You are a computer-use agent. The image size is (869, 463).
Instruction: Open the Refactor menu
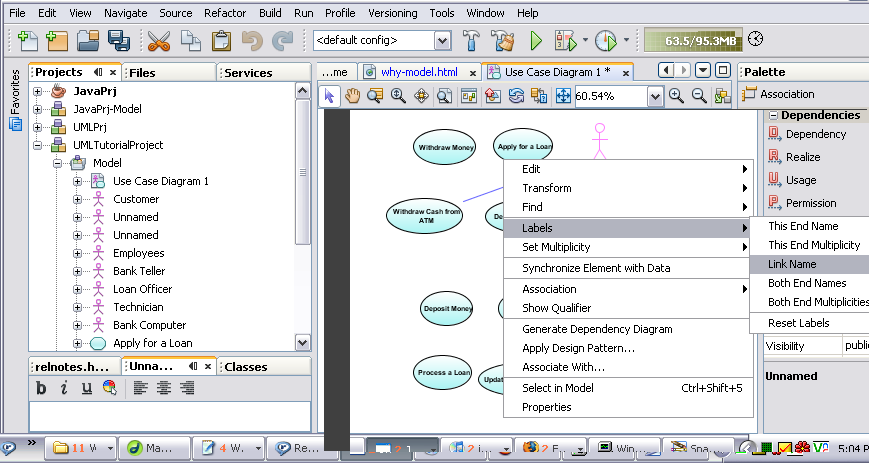(224, 13)
